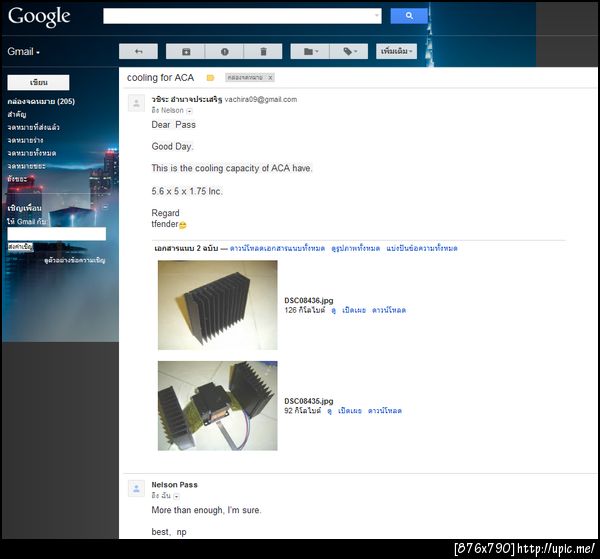
Task: Click the emoji after tfender signature
Action: pyautogui.click(x=183, y=225)
